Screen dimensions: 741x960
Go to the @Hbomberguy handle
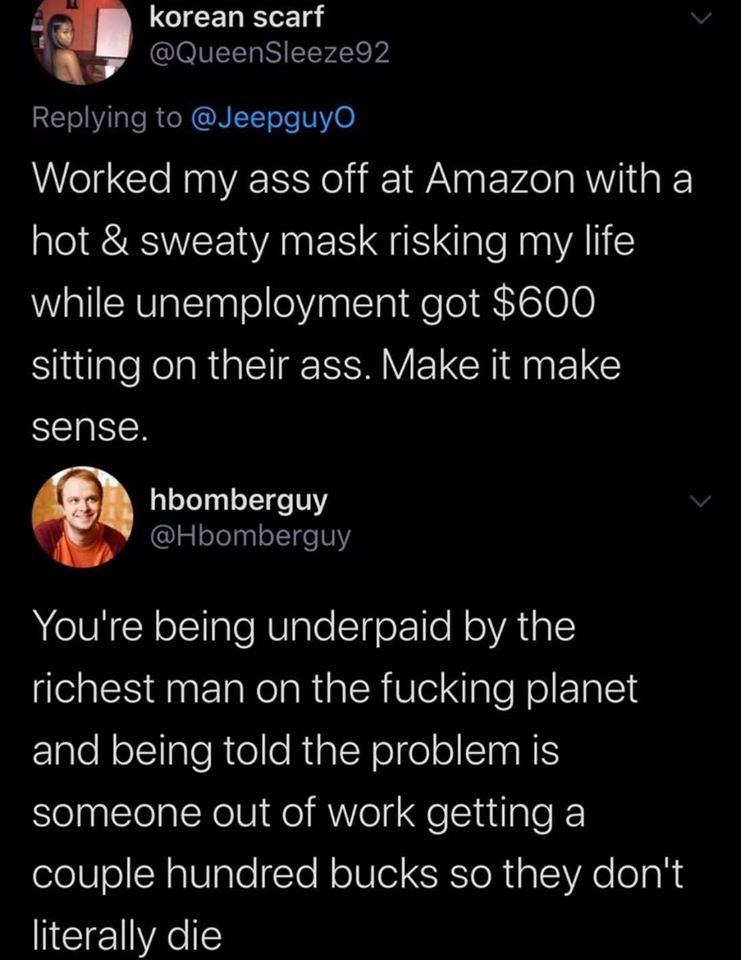(x=249, y=535)
